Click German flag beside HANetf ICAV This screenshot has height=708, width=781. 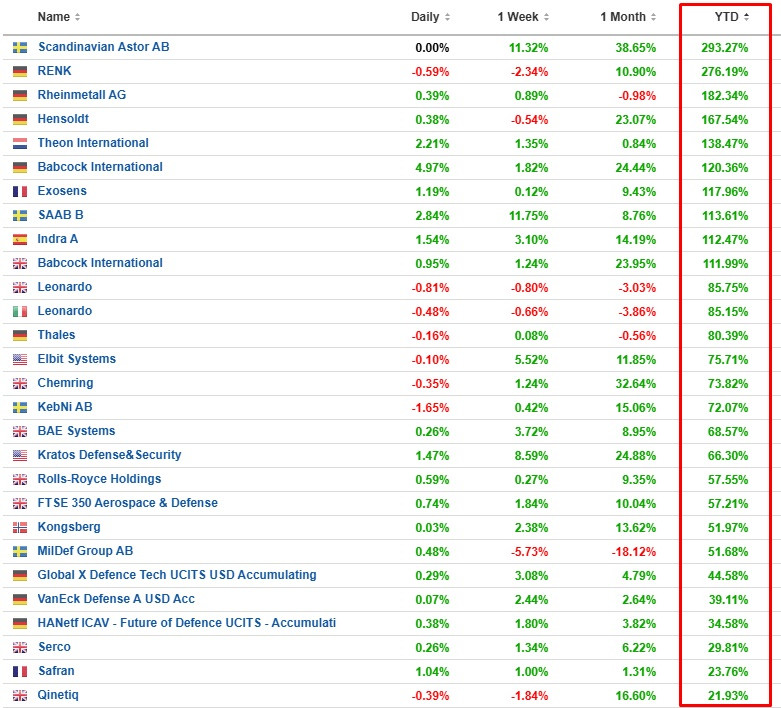[x=20, y=624]
